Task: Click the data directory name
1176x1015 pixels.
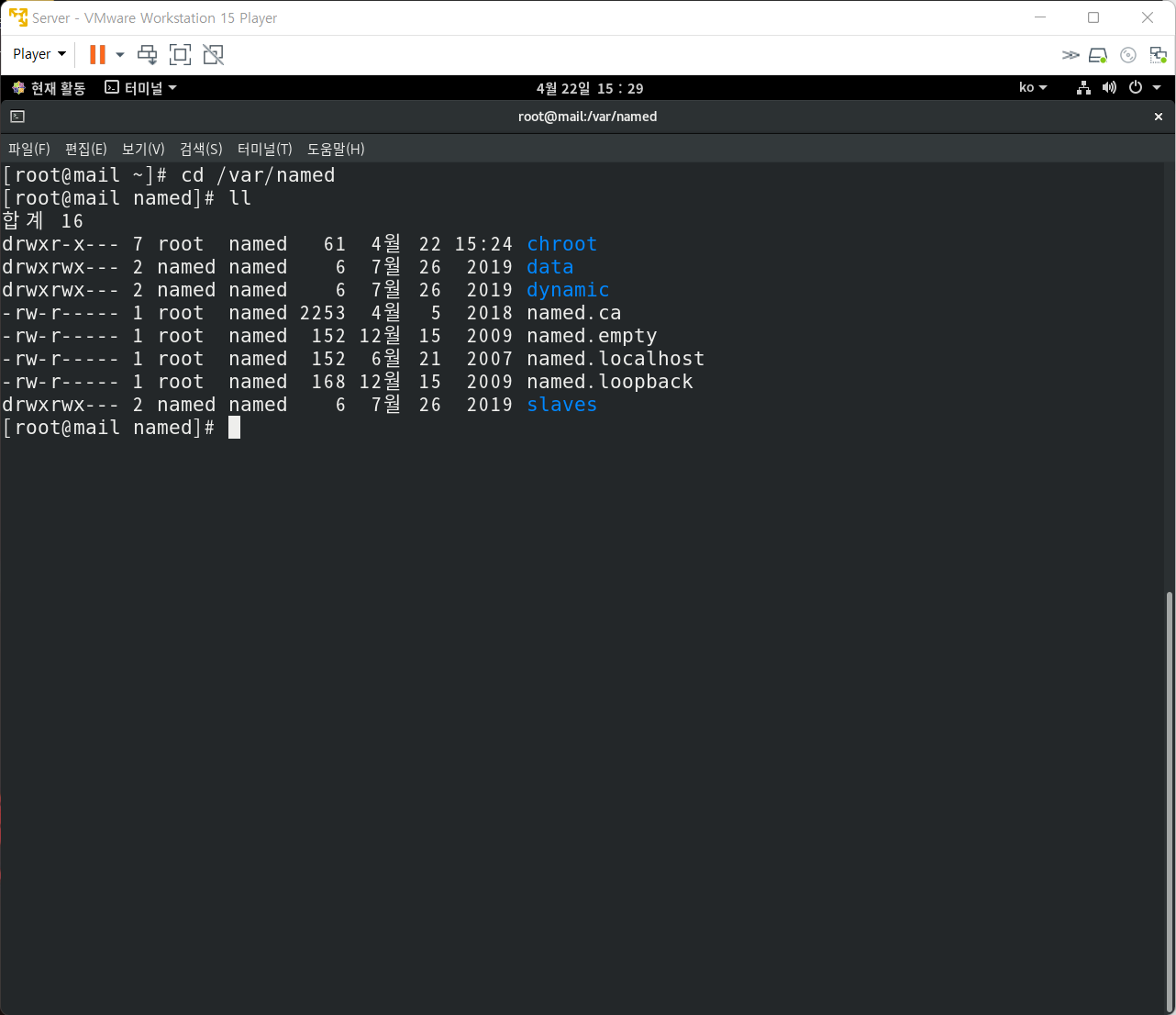Action: click(550, 267)
